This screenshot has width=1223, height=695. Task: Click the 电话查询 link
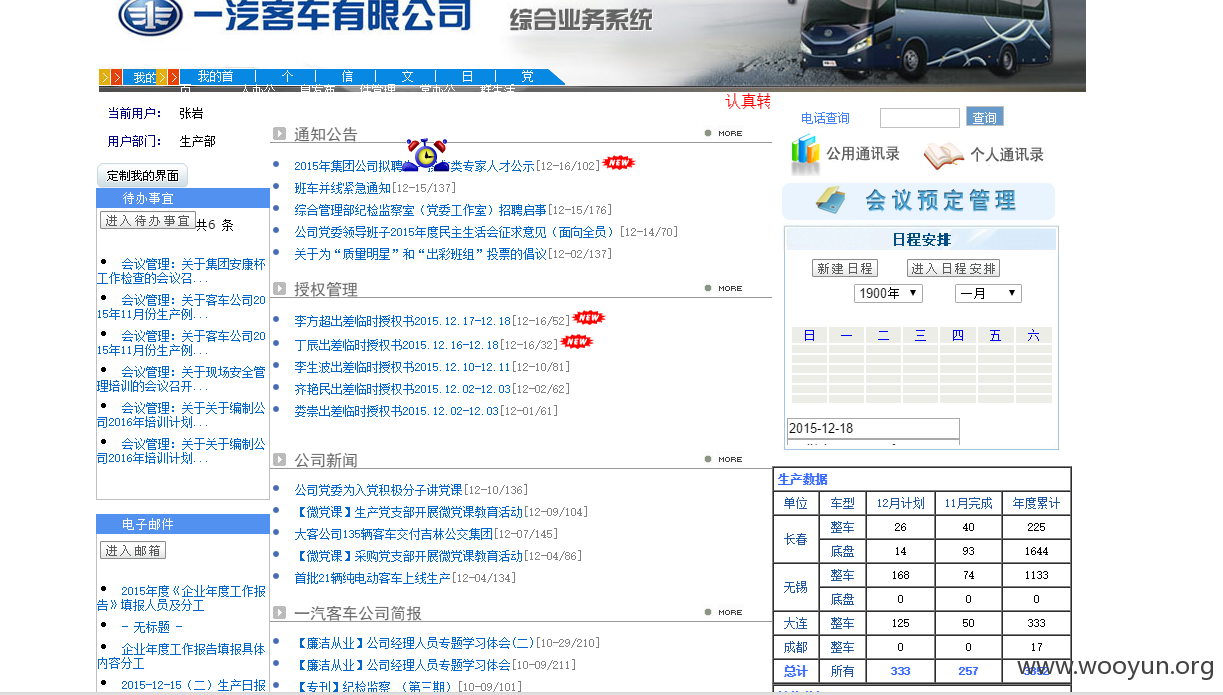point(825,118)
